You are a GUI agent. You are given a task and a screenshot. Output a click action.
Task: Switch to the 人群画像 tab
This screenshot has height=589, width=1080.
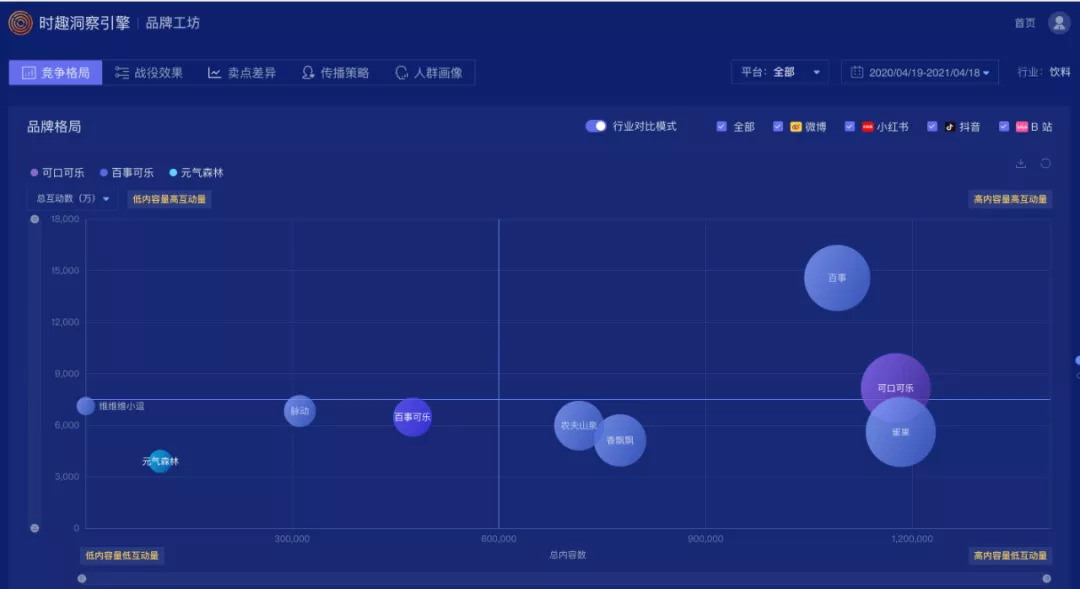click(x=428, y=72)
